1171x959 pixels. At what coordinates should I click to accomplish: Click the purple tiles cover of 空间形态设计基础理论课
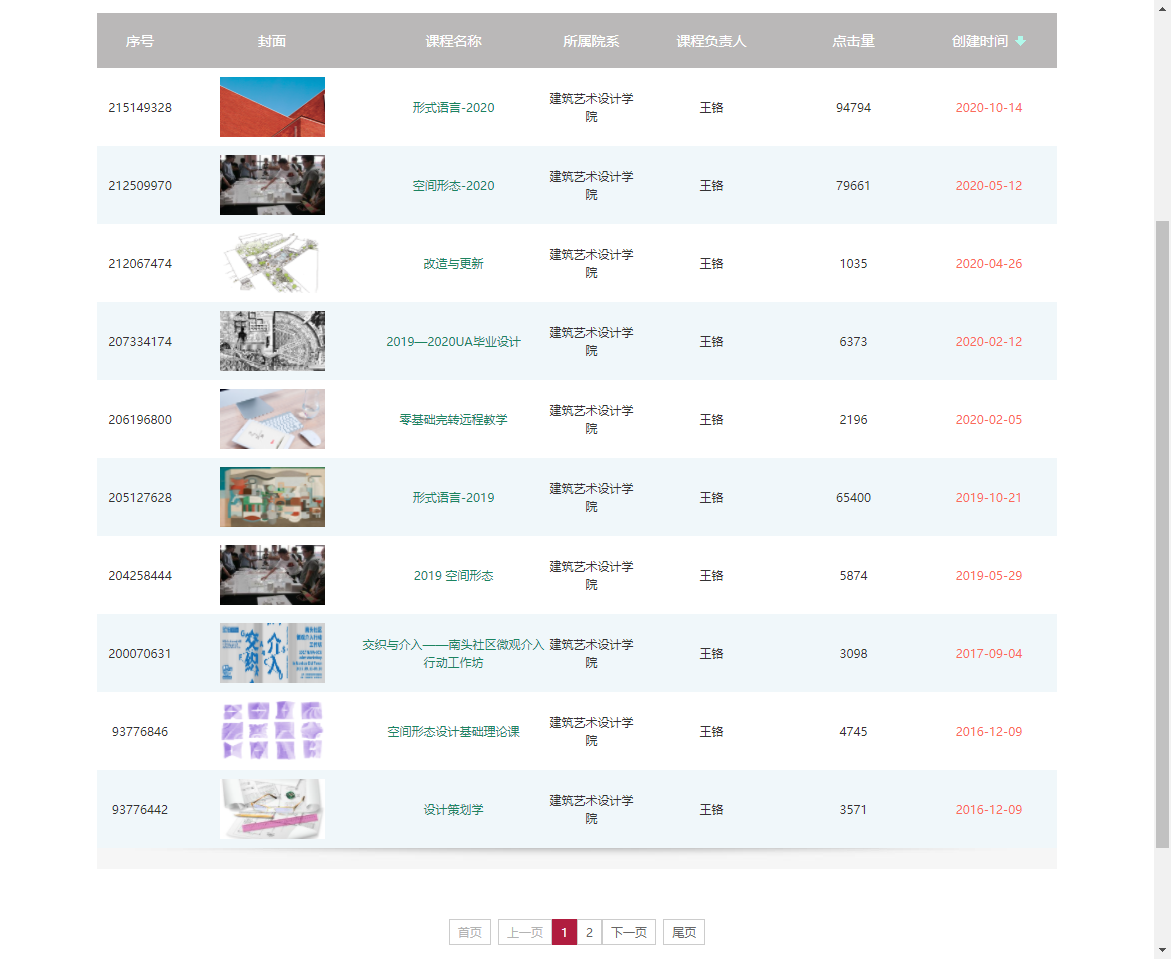click(x=273, y=731)
